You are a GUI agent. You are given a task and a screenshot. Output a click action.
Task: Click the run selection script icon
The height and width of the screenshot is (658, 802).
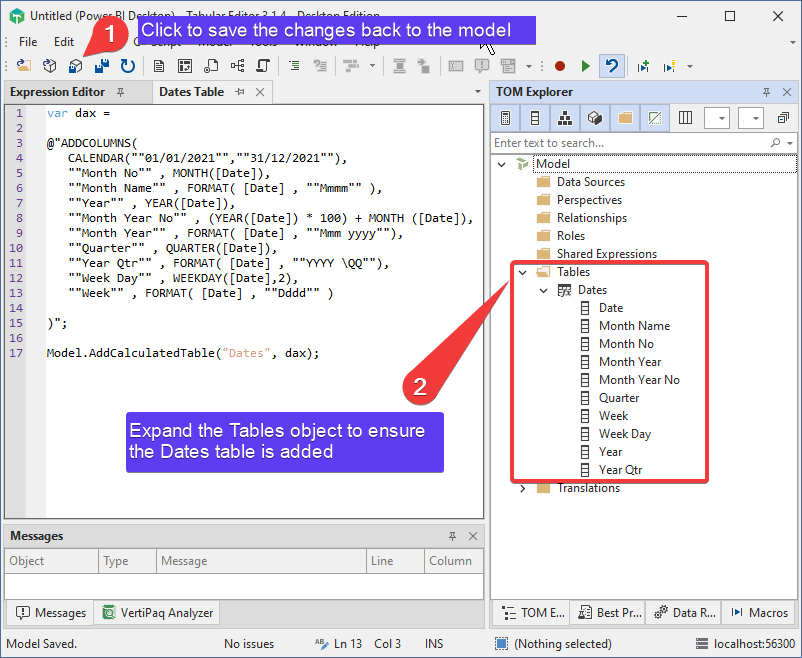coord(670,66)
